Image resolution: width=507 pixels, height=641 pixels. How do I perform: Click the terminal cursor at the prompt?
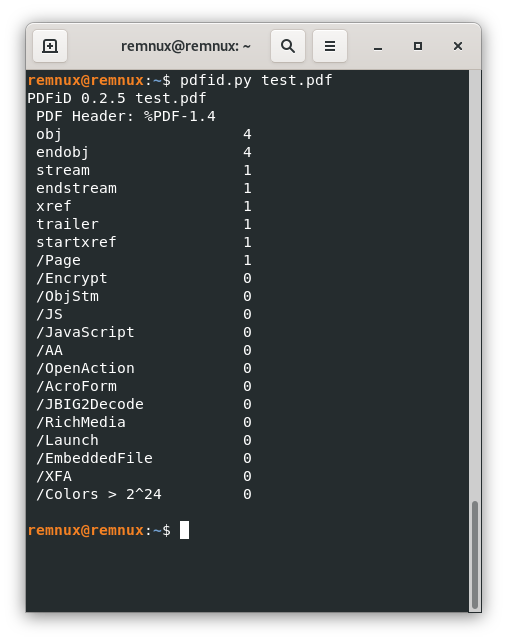tap(184, 530)
